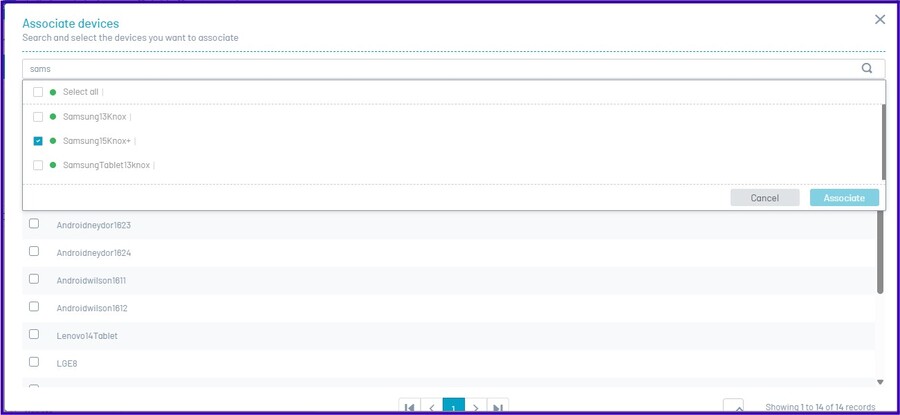The width and height of the screenshot is (900, 415).
Task: Select the Androidneydor1823 row checkbox
Action: [x=34, y=224]
